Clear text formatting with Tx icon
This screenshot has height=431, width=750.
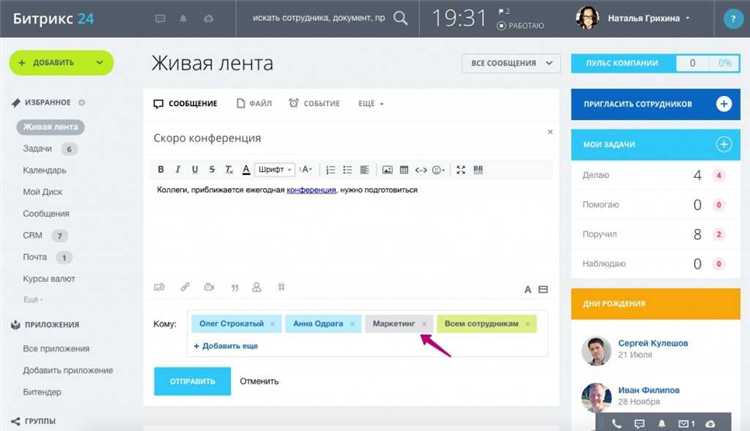[x=229, y=169]
